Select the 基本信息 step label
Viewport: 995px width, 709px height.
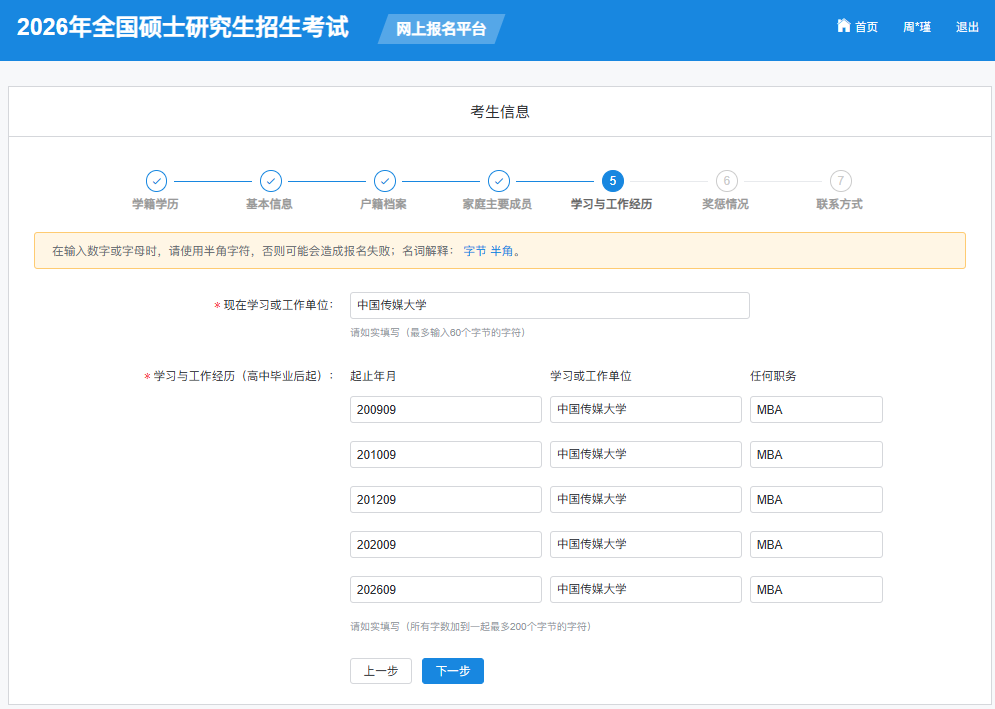pos(270,203)
